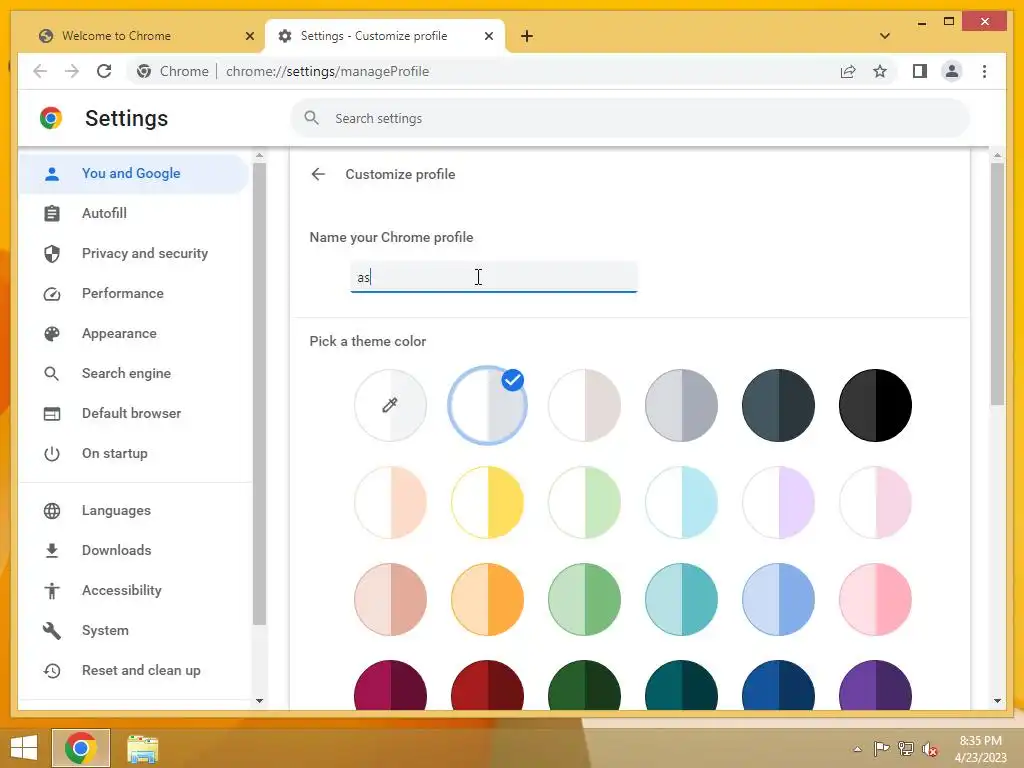Viewport: 1024px width, 768px height.
Task: Go back from Customize profile
Action: [x=318, y=174]
